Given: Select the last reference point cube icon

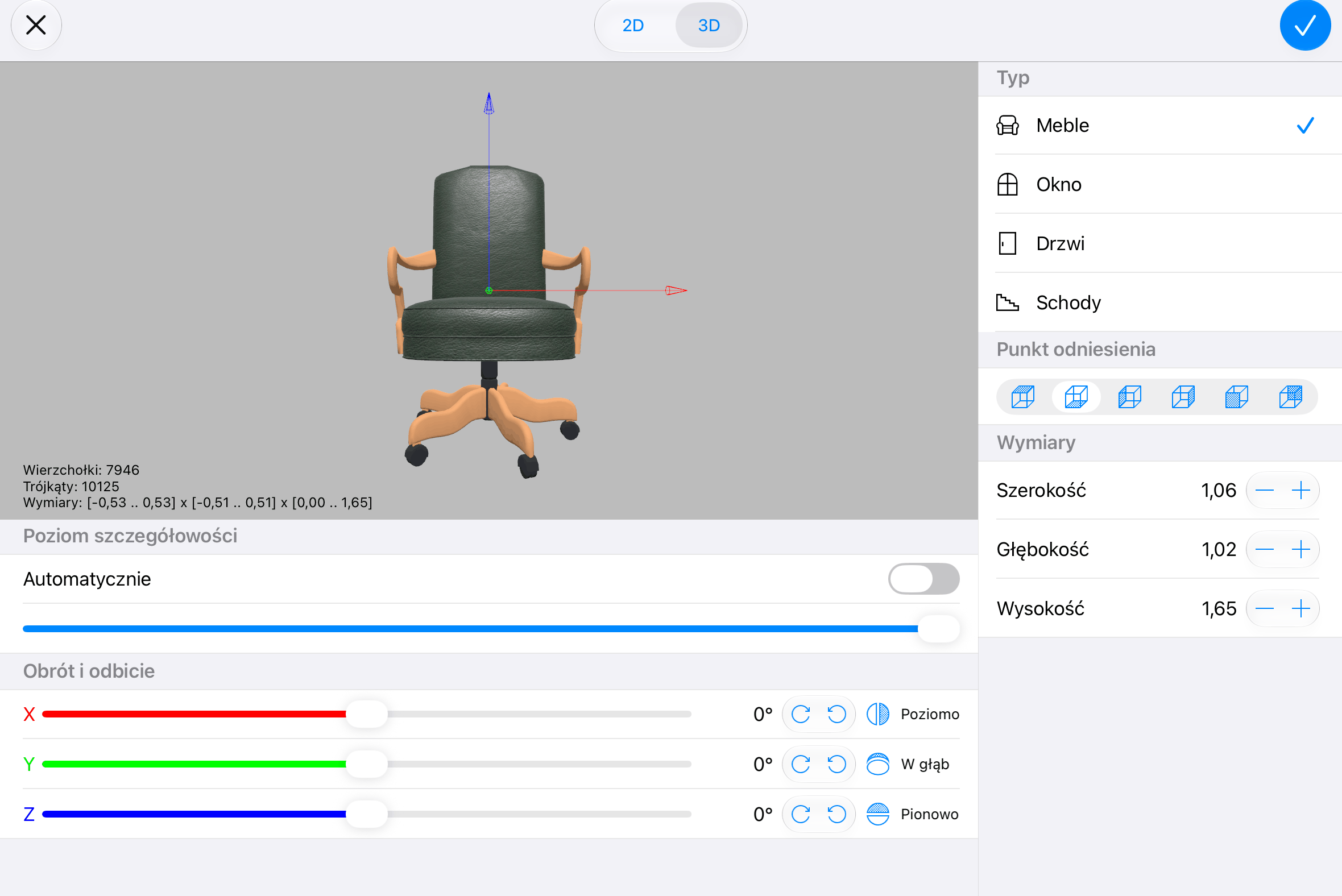Looking at the screenshot, I should pyautogui.click(x=1290, y=397).
